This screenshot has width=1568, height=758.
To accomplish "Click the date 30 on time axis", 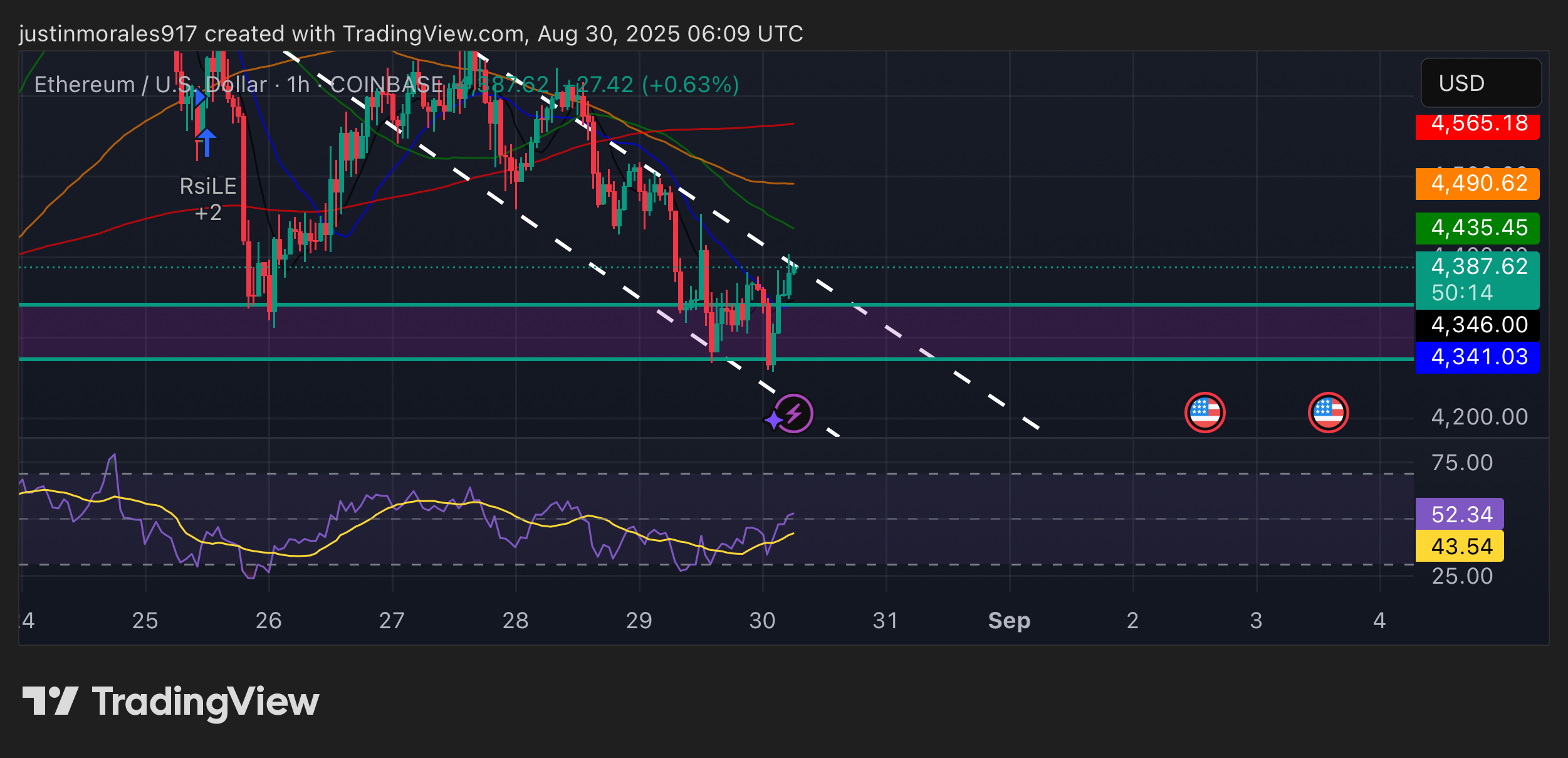I will pyautogui.click(x=762, y=621).
